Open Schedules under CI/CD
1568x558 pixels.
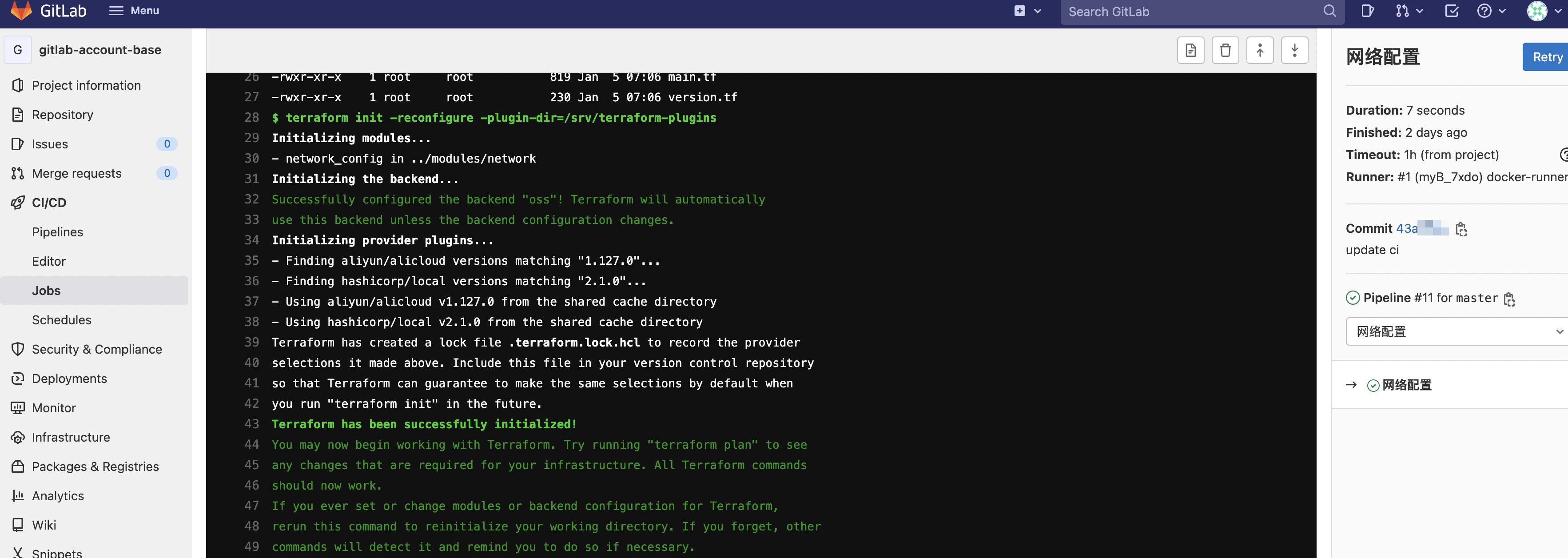click(61, 320)
